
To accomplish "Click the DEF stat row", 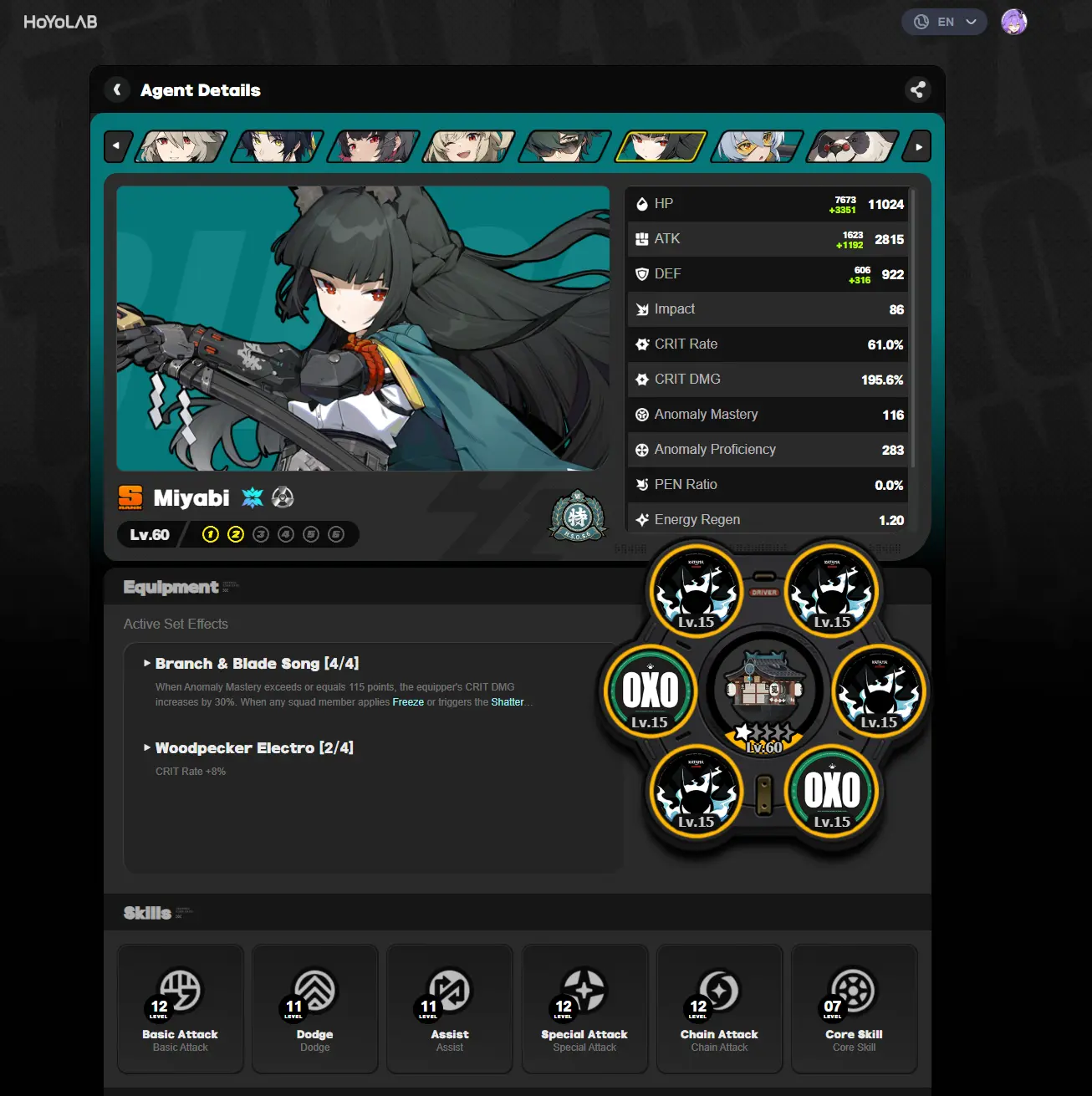I will pyautogui.click(x=768, y=274).
